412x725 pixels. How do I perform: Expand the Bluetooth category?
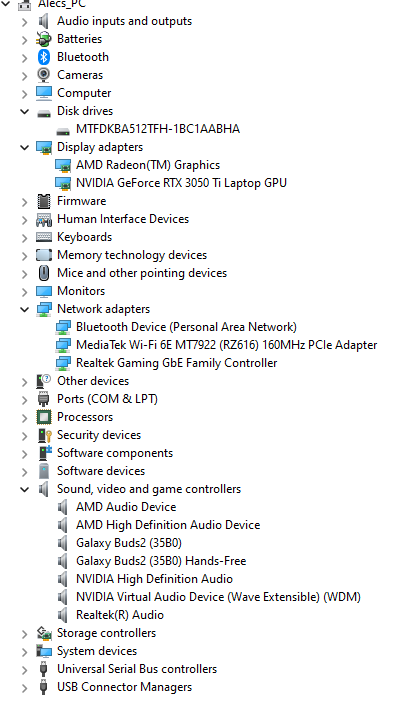pyautogui.click(x=25, y=58)
